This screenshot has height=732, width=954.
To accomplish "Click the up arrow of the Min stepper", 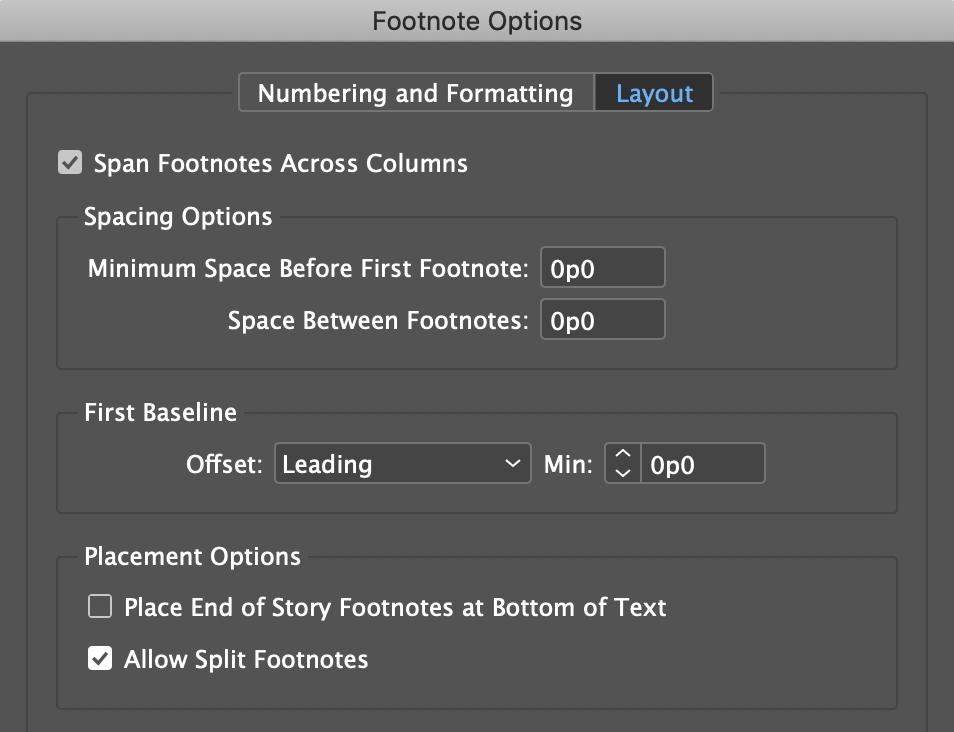I will click(621, 456).
